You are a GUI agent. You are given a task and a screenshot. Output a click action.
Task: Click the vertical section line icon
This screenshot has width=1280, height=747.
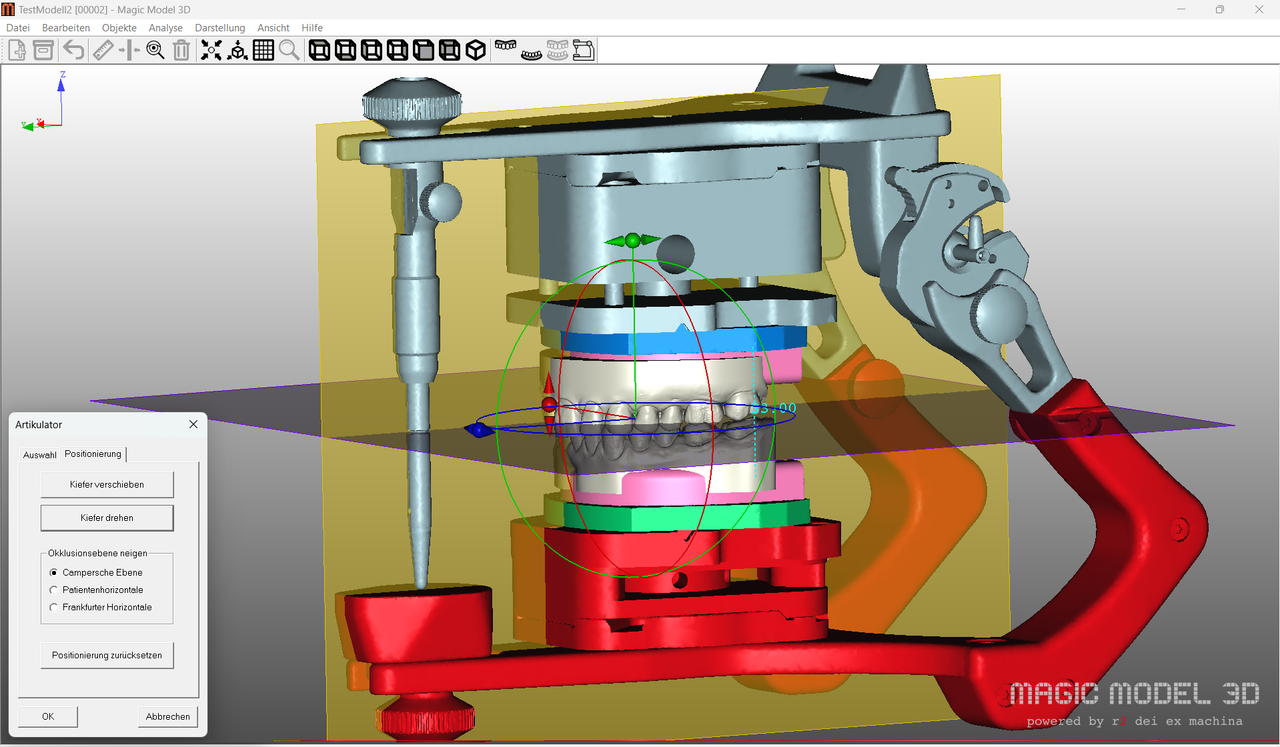coord(129,50)
